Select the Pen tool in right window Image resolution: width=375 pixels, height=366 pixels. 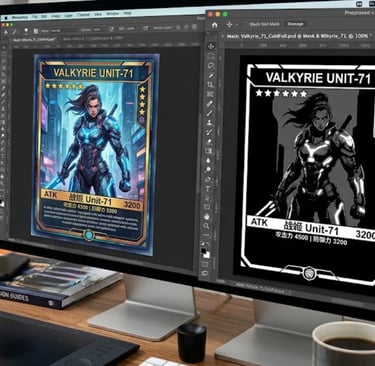coord(208,179)
